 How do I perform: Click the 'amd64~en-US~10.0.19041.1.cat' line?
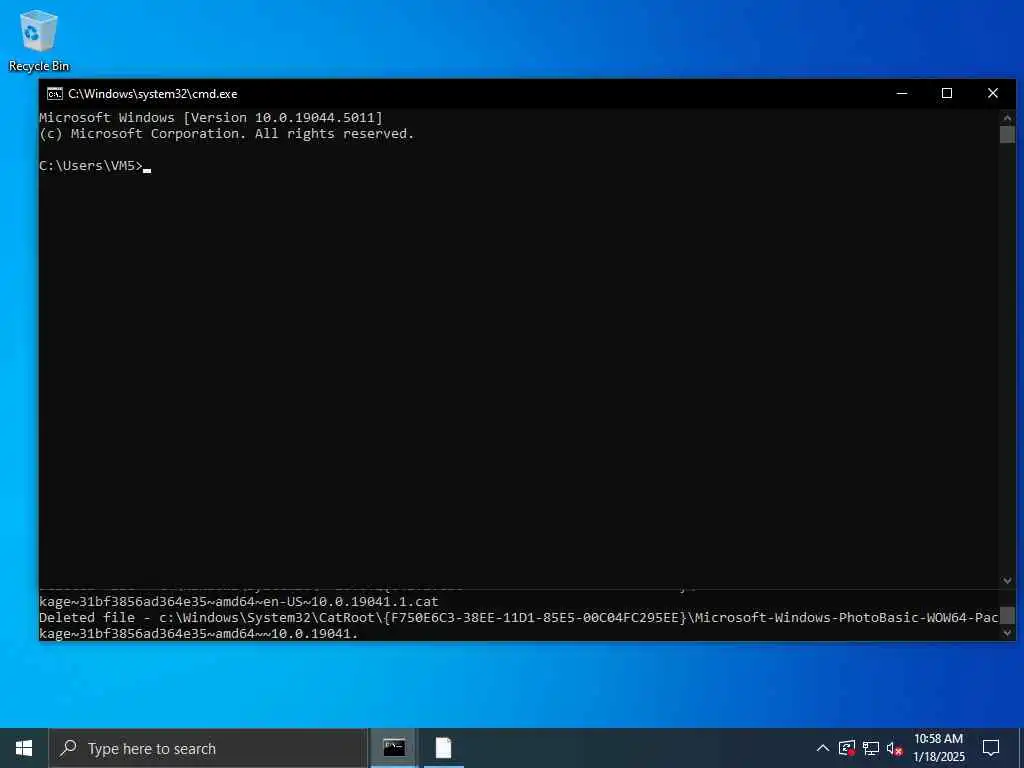point(238,601)
